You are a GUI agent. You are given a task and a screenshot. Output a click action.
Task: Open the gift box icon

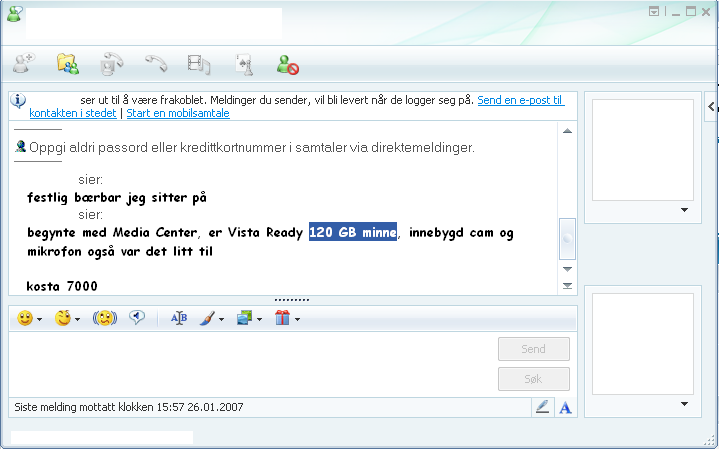(282, 318)
